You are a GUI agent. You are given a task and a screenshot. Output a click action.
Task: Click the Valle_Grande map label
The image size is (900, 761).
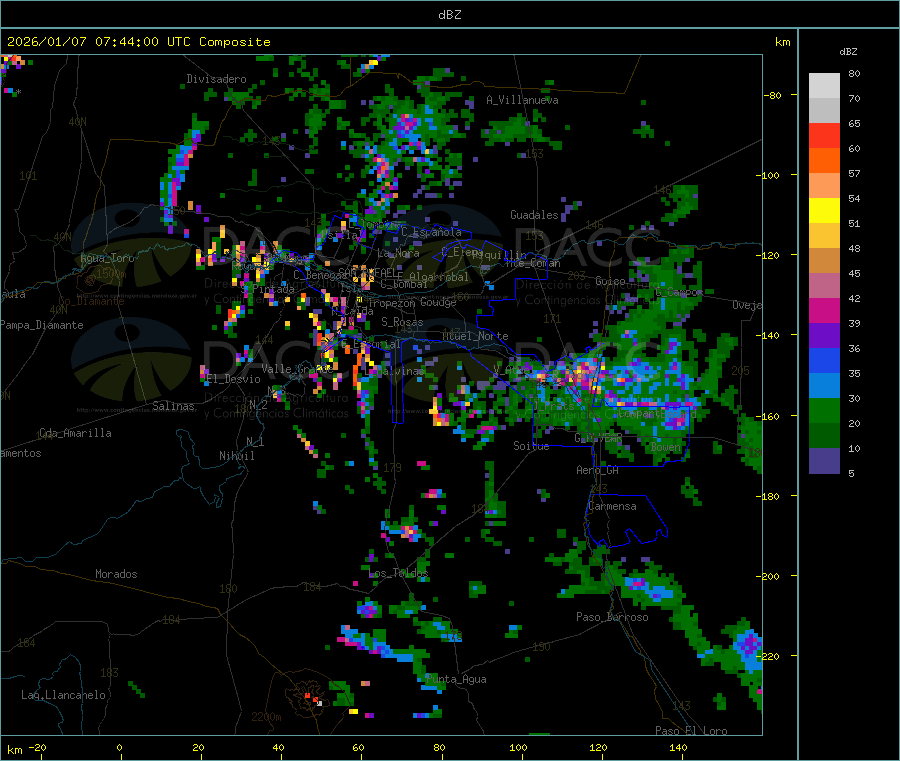coord(297,369)
